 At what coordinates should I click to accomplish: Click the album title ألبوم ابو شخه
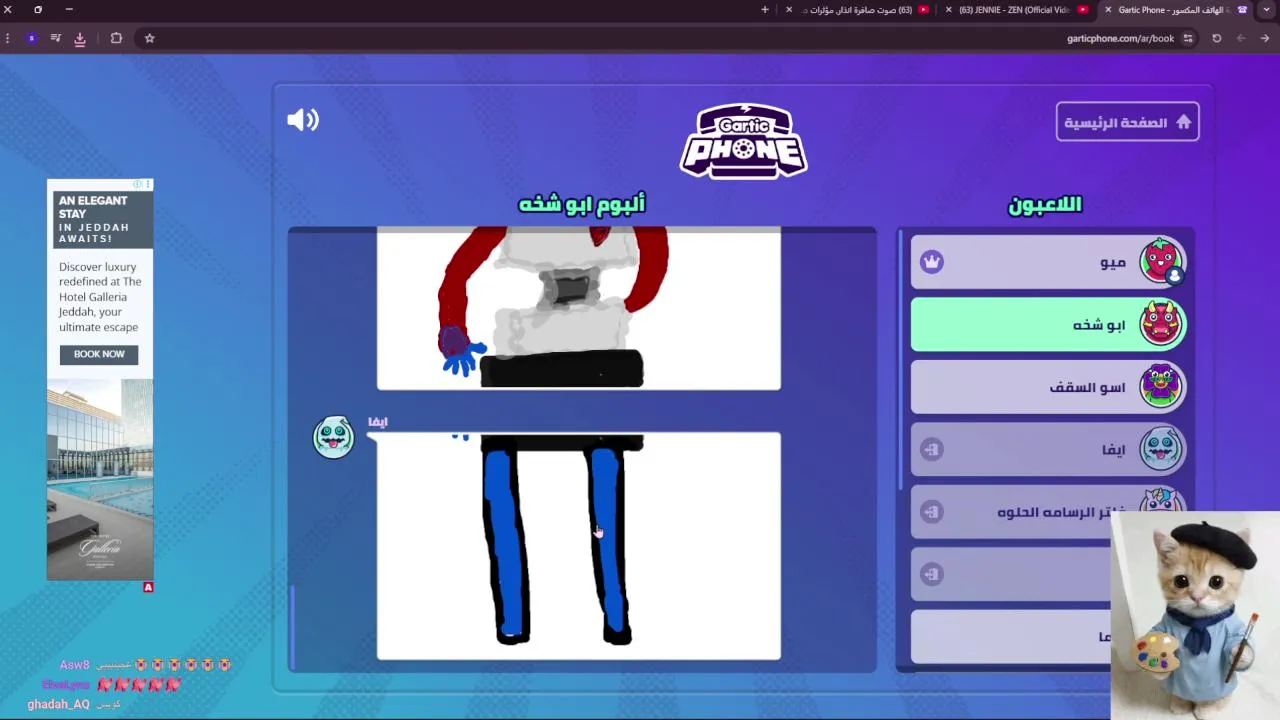pos(582,204)
